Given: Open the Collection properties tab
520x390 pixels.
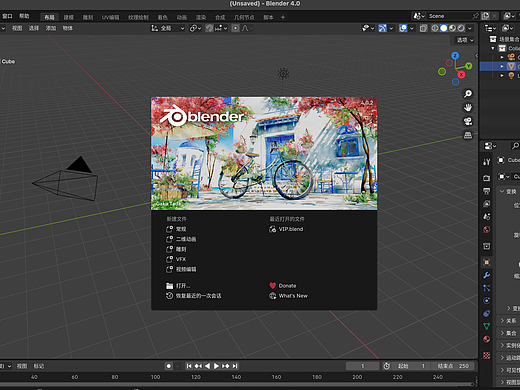Looking at the screenshot, I should [x=487, y=246].
